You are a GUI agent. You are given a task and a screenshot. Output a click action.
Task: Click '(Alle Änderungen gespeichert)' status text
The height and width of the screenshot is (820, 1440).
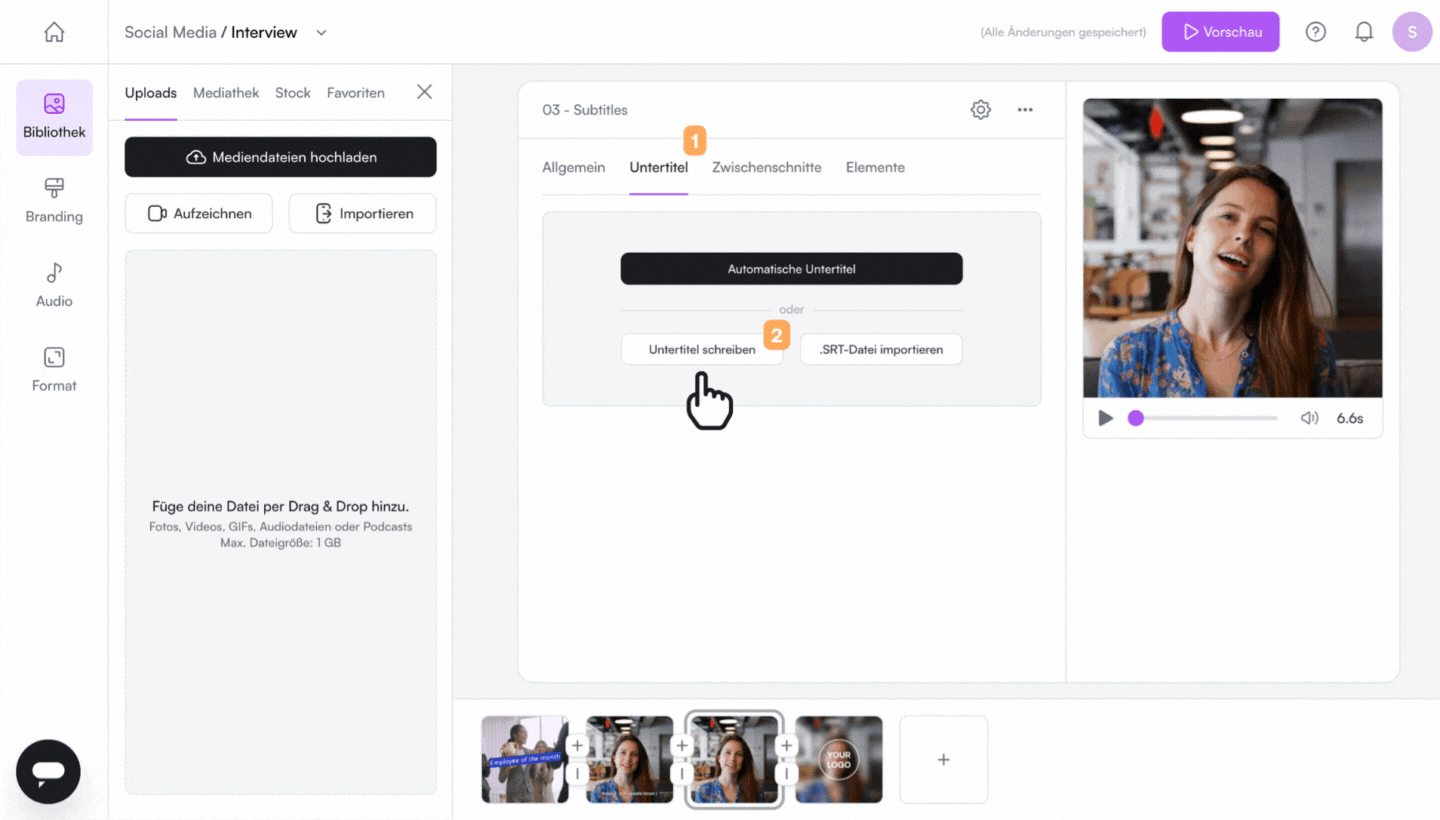(x=1063, y=32)
